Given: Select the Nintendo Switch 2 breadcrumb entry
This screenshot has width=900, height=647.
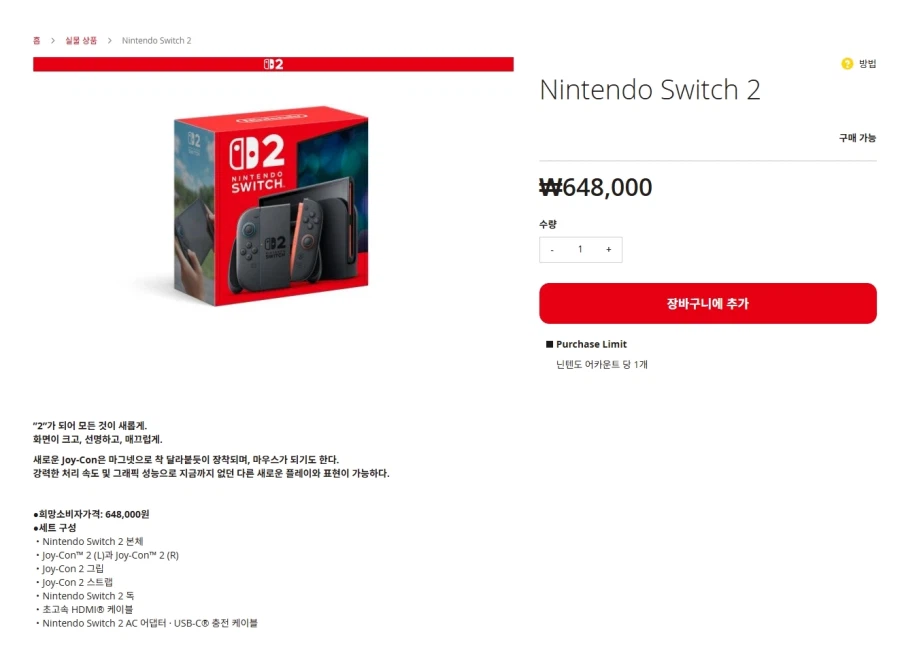Looking at the screenshot, I should point(156,40).
